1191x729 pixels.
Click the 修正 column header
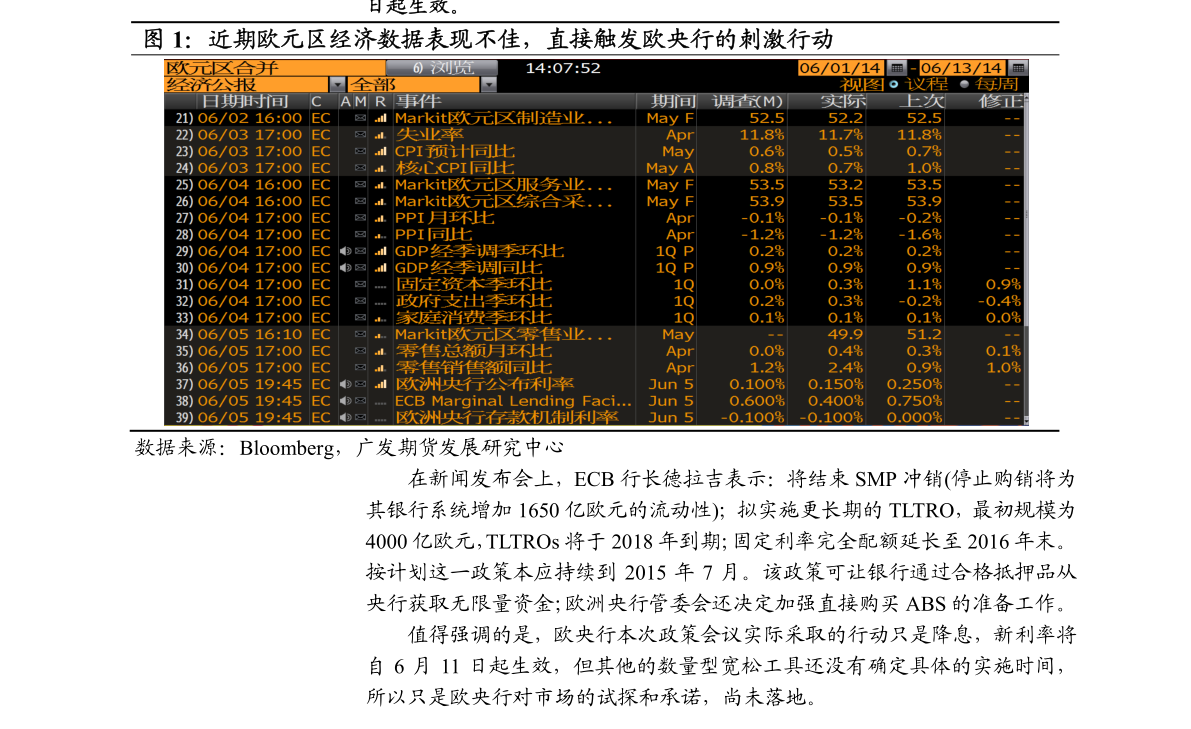1000,102
